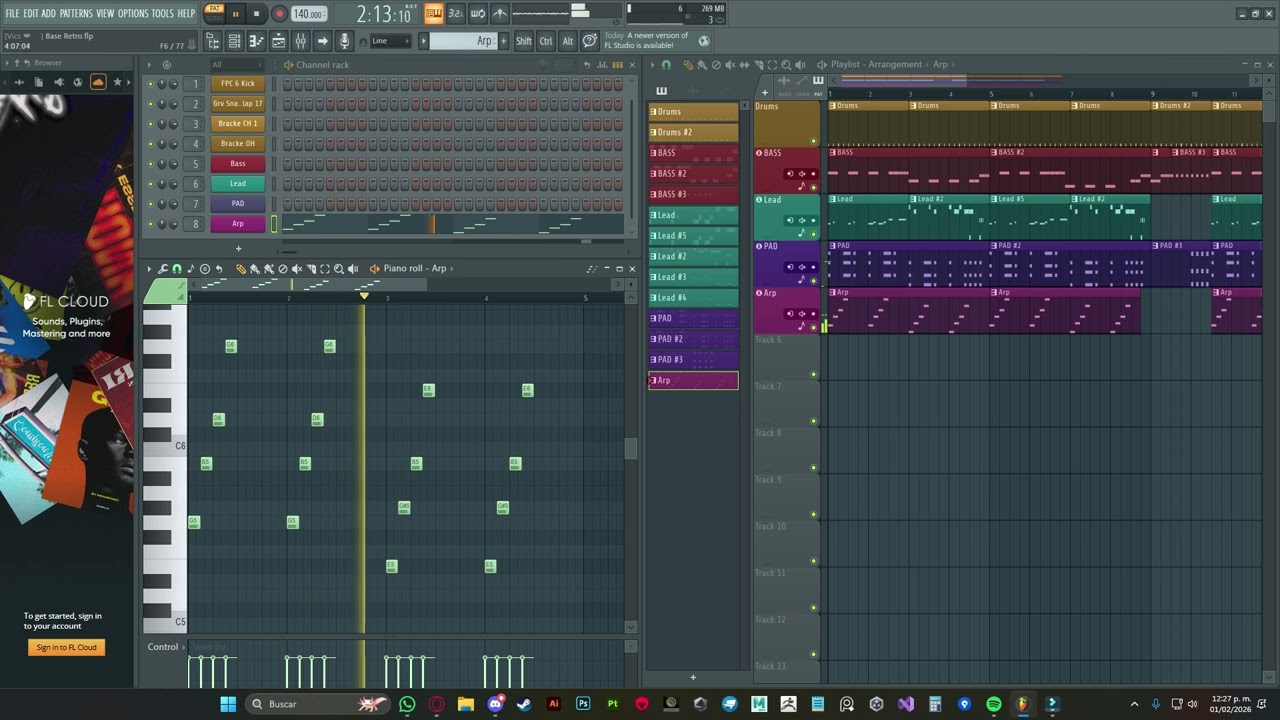This screenshot has width=1280, height=720.
Task: Open the Line snap dropdown
Action: point(390,41)
